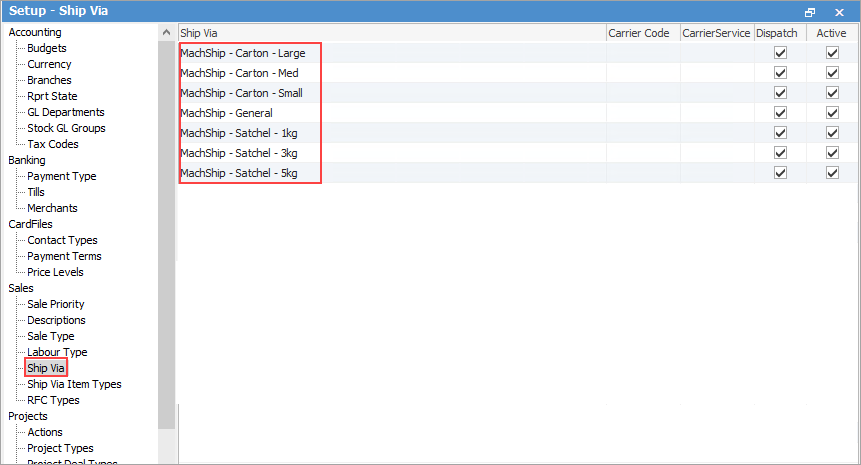Sort by the Dispatch column header
Image resolution: width=861 pixels, height=465 pixels.
pos(780,33)
